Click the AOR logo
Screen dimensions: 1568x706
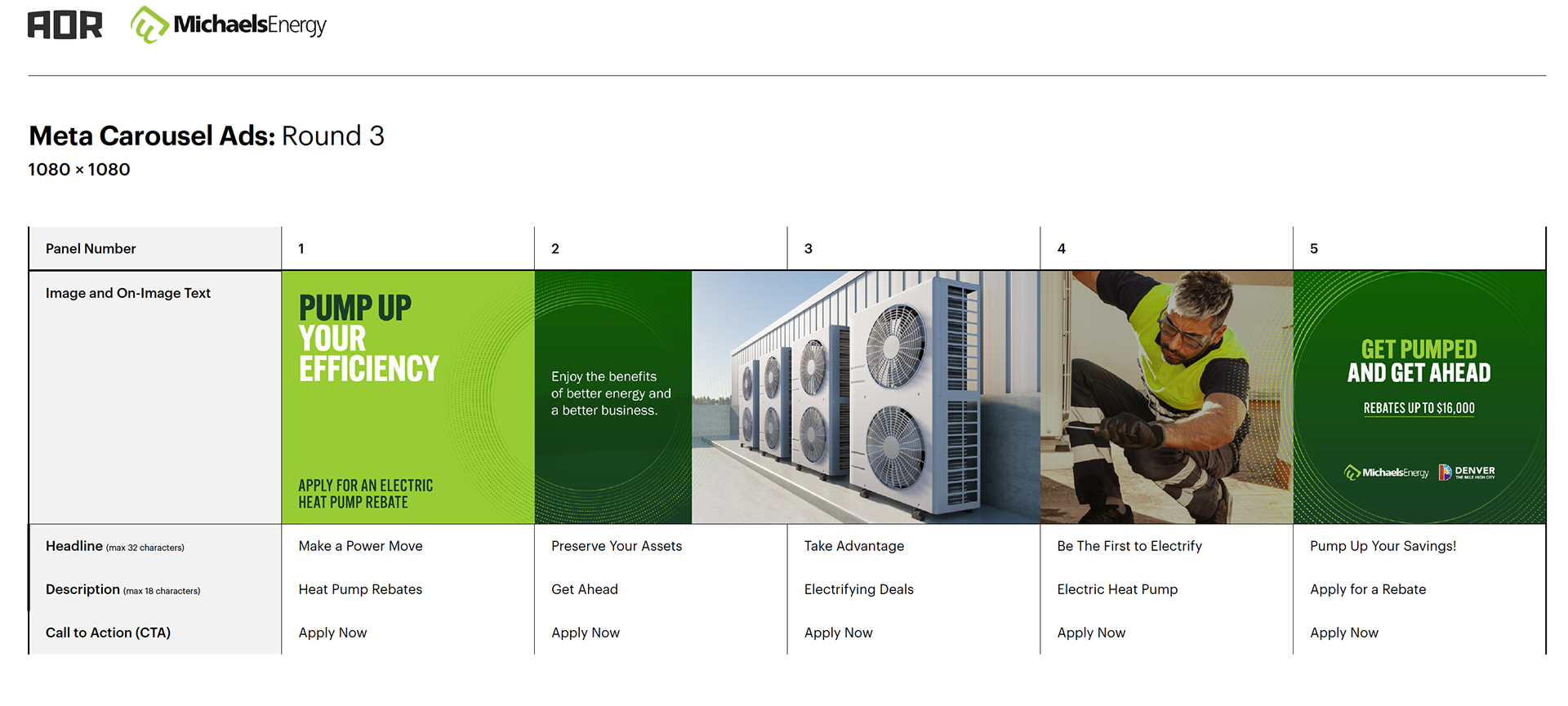65,25
